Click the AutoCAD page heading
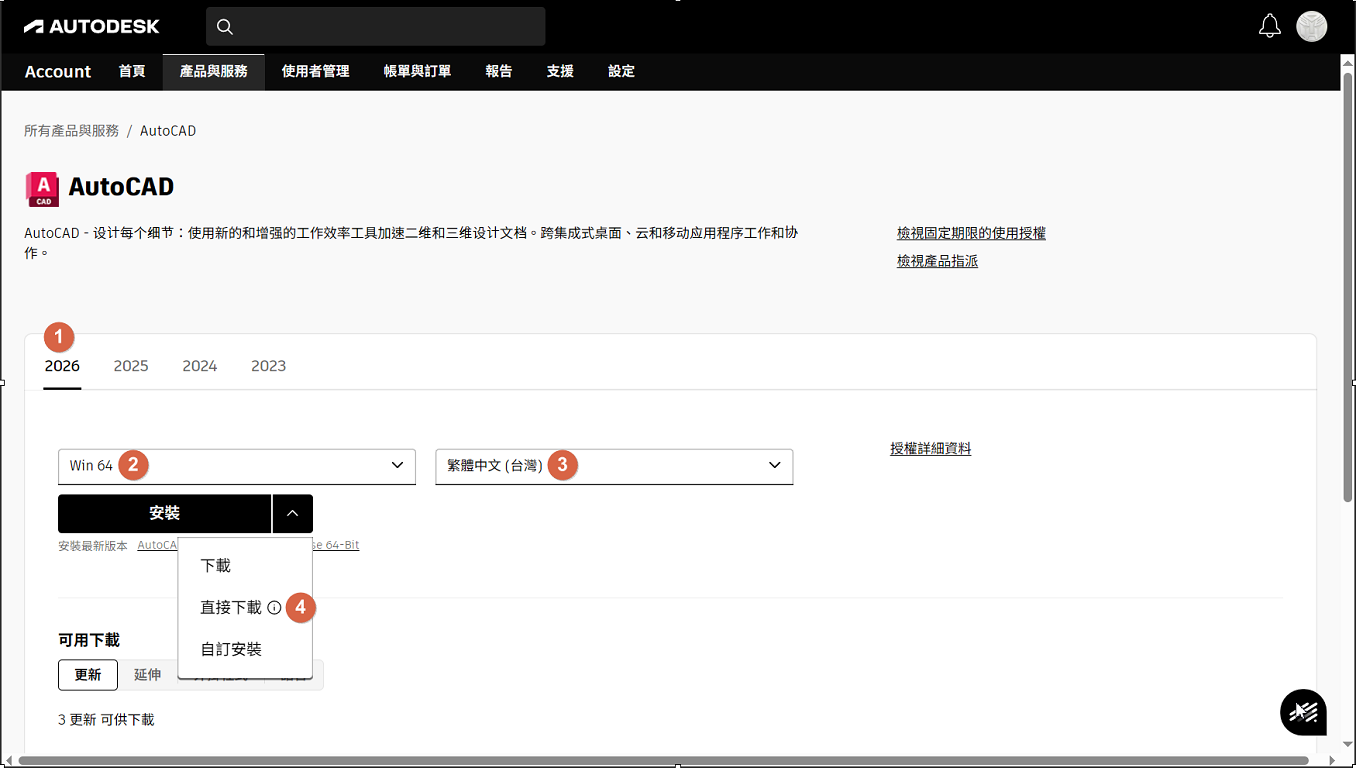This screenshot has width=1356, height=768. 121,187
